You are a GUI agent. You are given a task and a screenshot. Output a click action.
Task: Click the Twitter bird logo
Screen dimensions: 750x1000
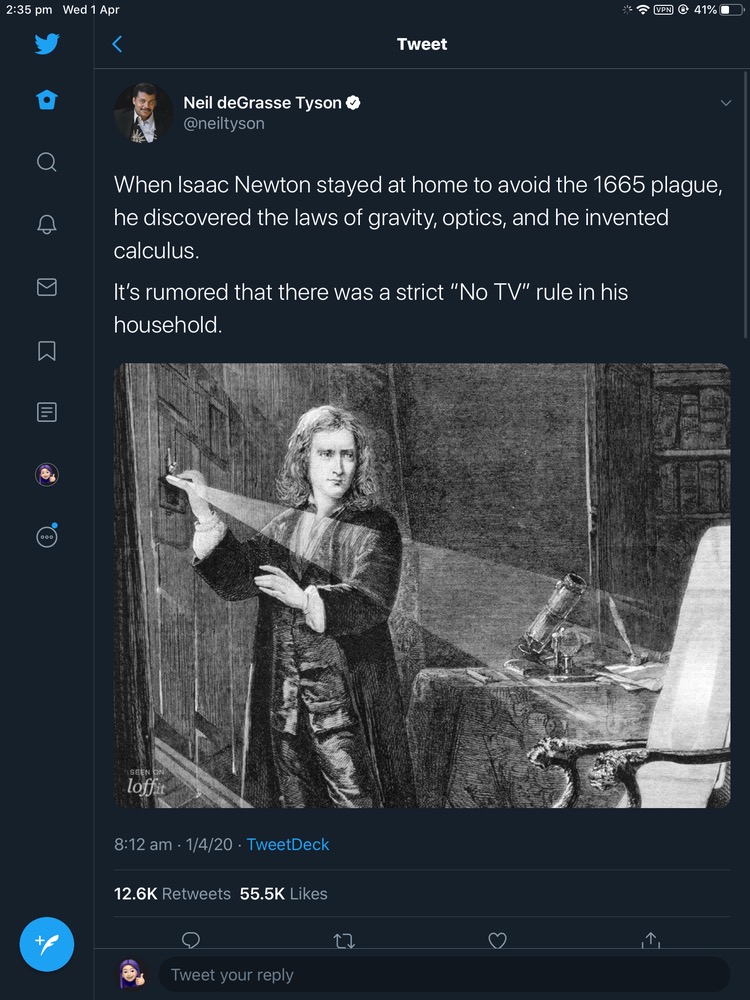pyautogui.click(x=46, y=44)
